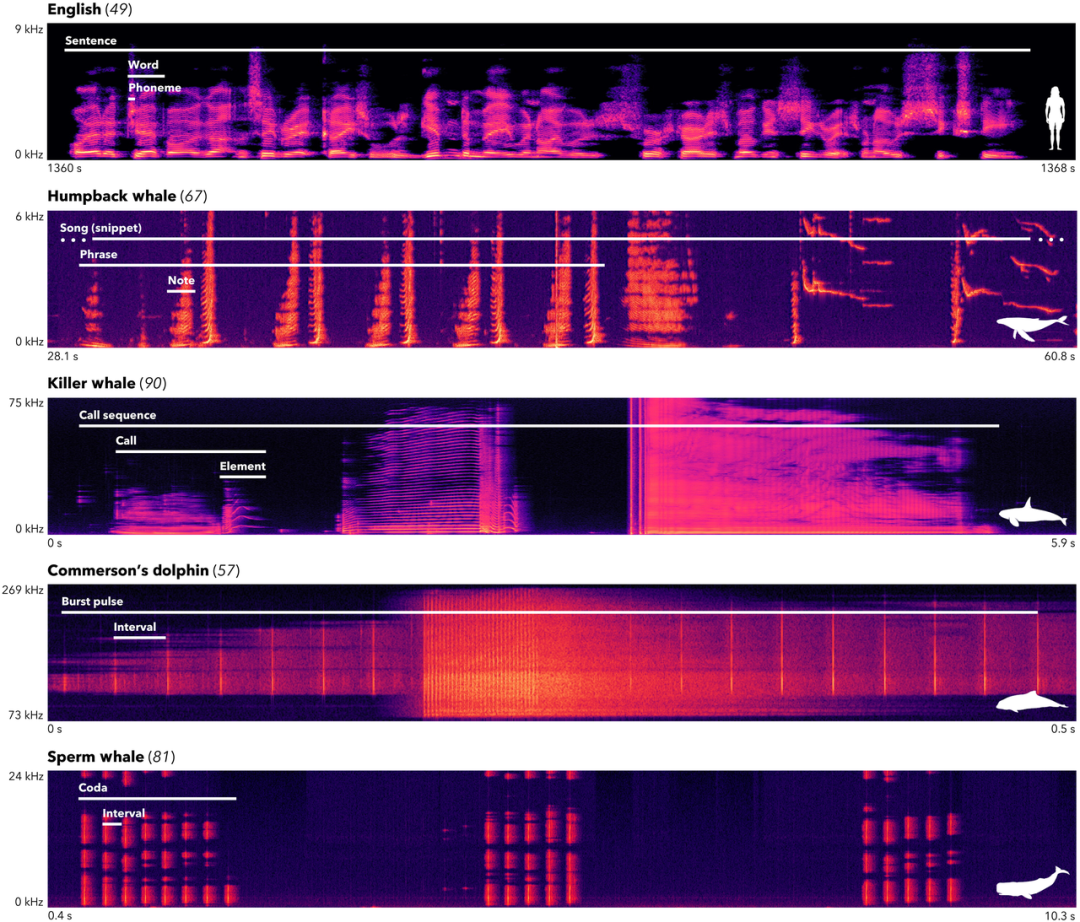Click the Word marker label
The image size is (1080, 922).
[143, 65]
